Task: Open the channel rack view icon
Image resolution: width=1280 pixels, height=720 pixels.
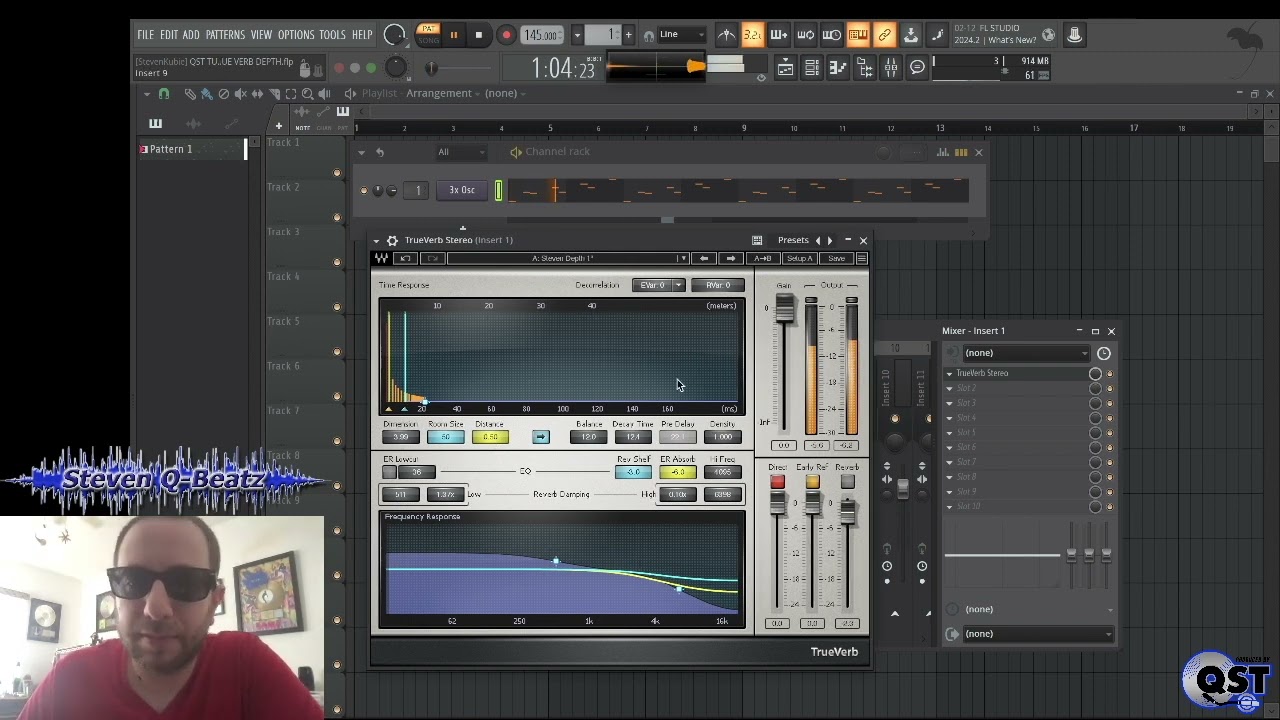Action: 812,68
